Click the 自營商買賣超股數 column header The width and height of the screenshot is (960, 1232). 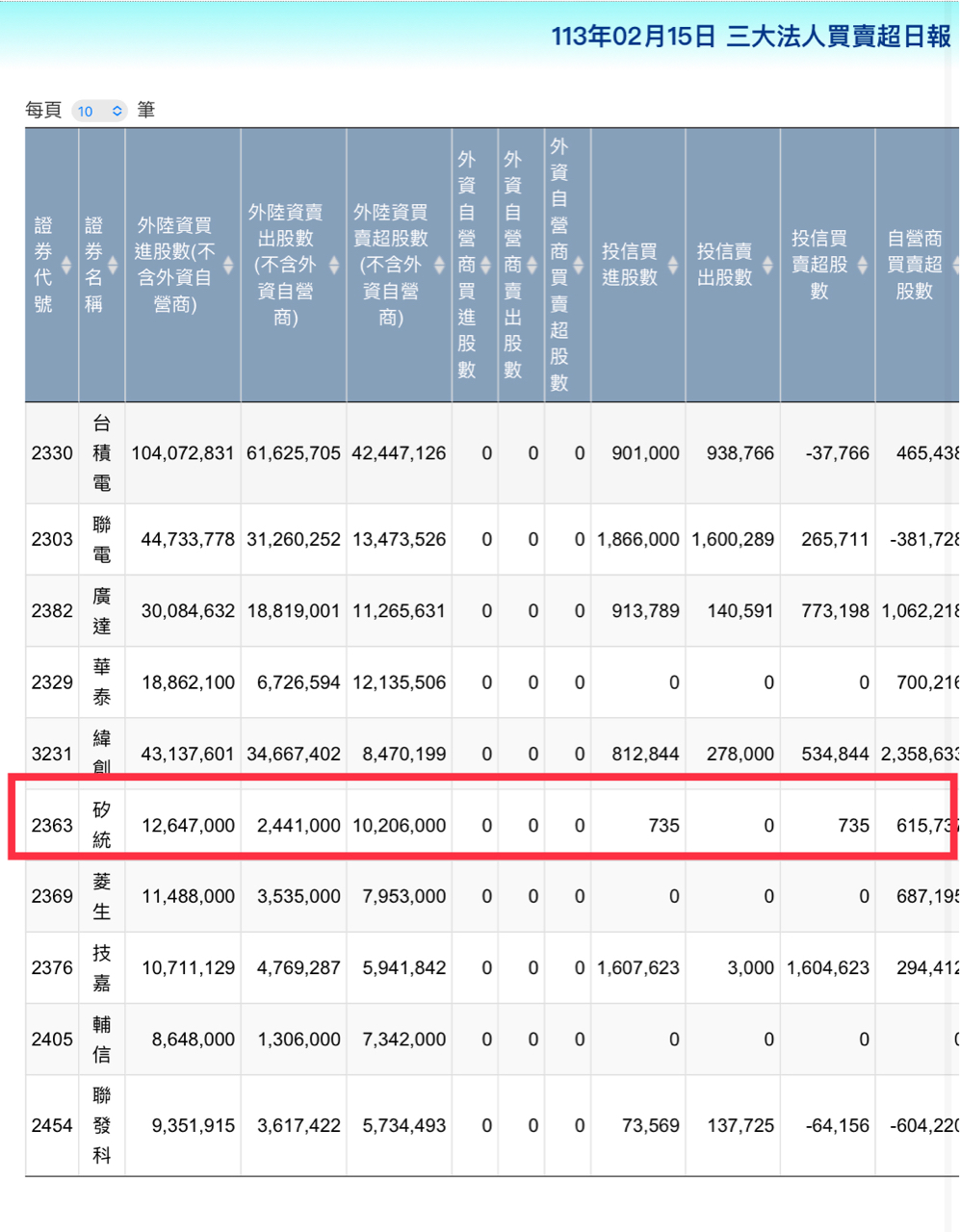pos(918,265)
